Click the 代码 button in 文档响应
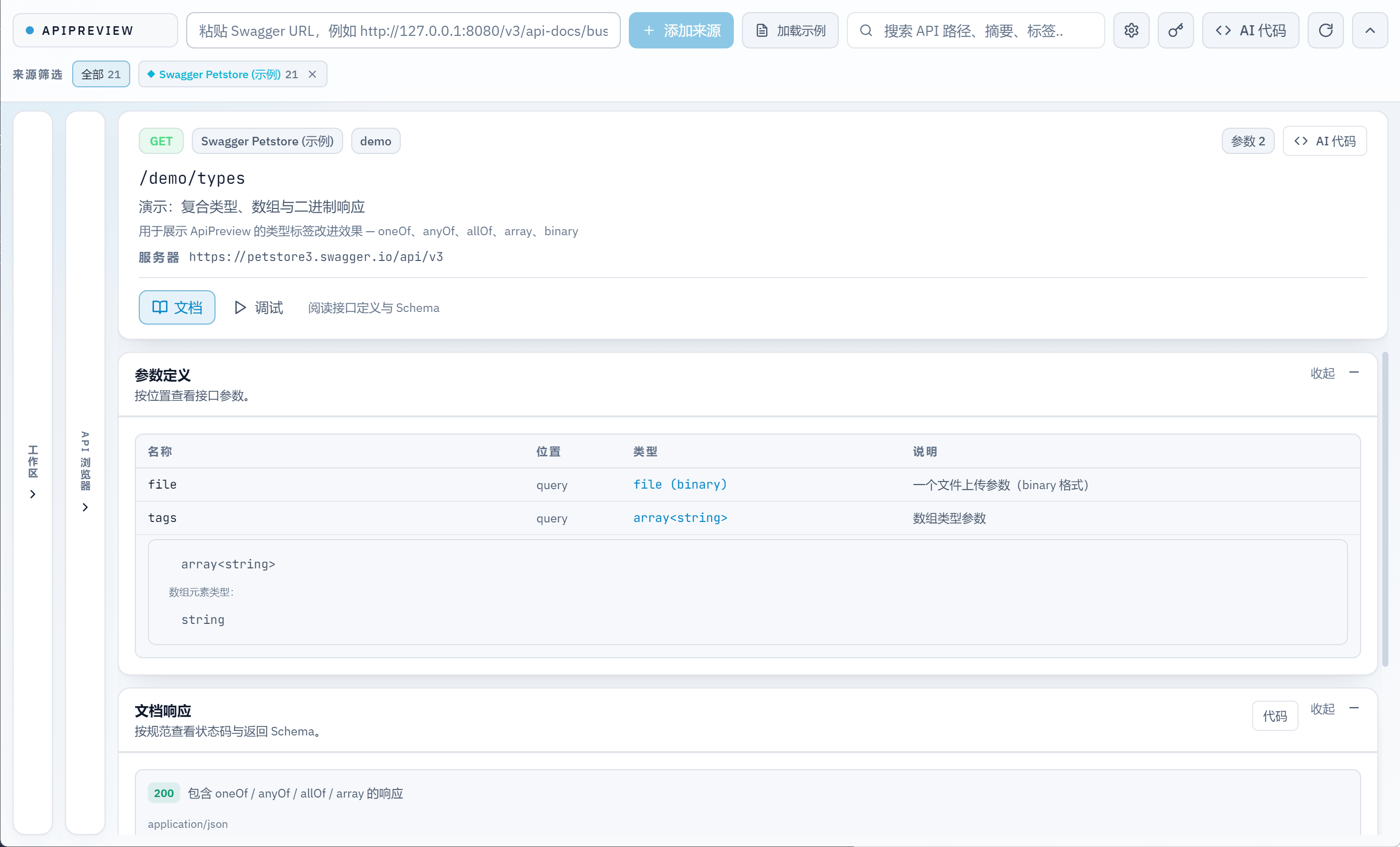 coord(1274,716)
